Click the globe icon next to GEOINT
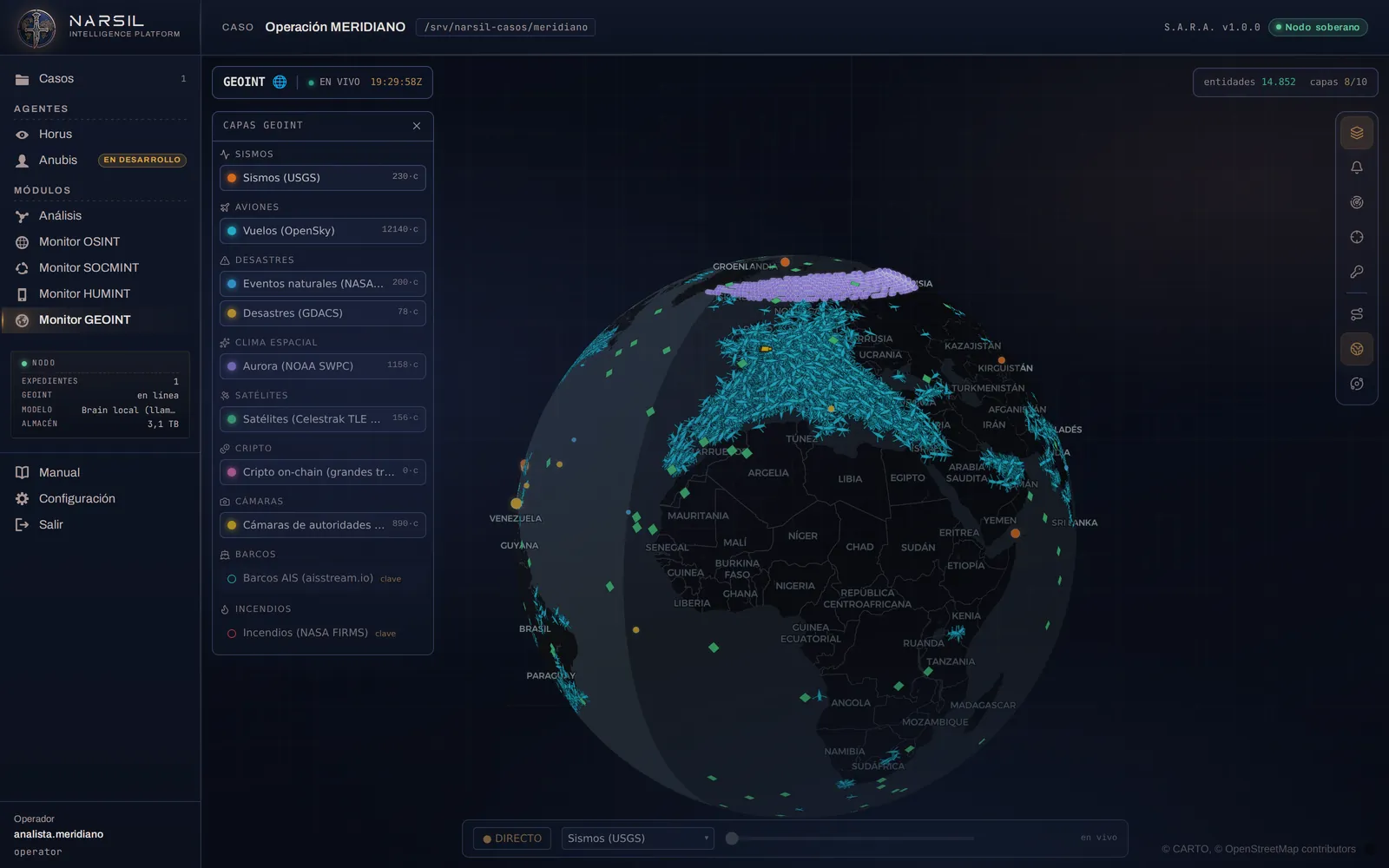 (280, 82)
